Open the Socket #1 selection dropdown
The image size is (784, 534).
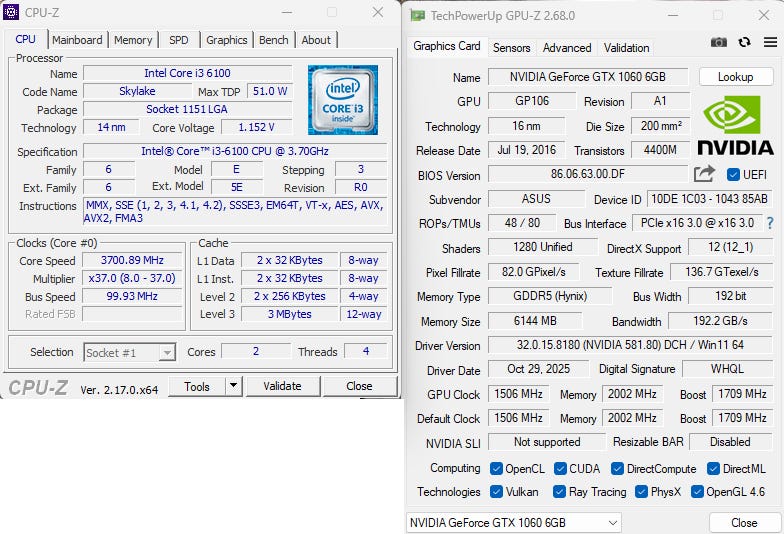click(x=130, y=352)
